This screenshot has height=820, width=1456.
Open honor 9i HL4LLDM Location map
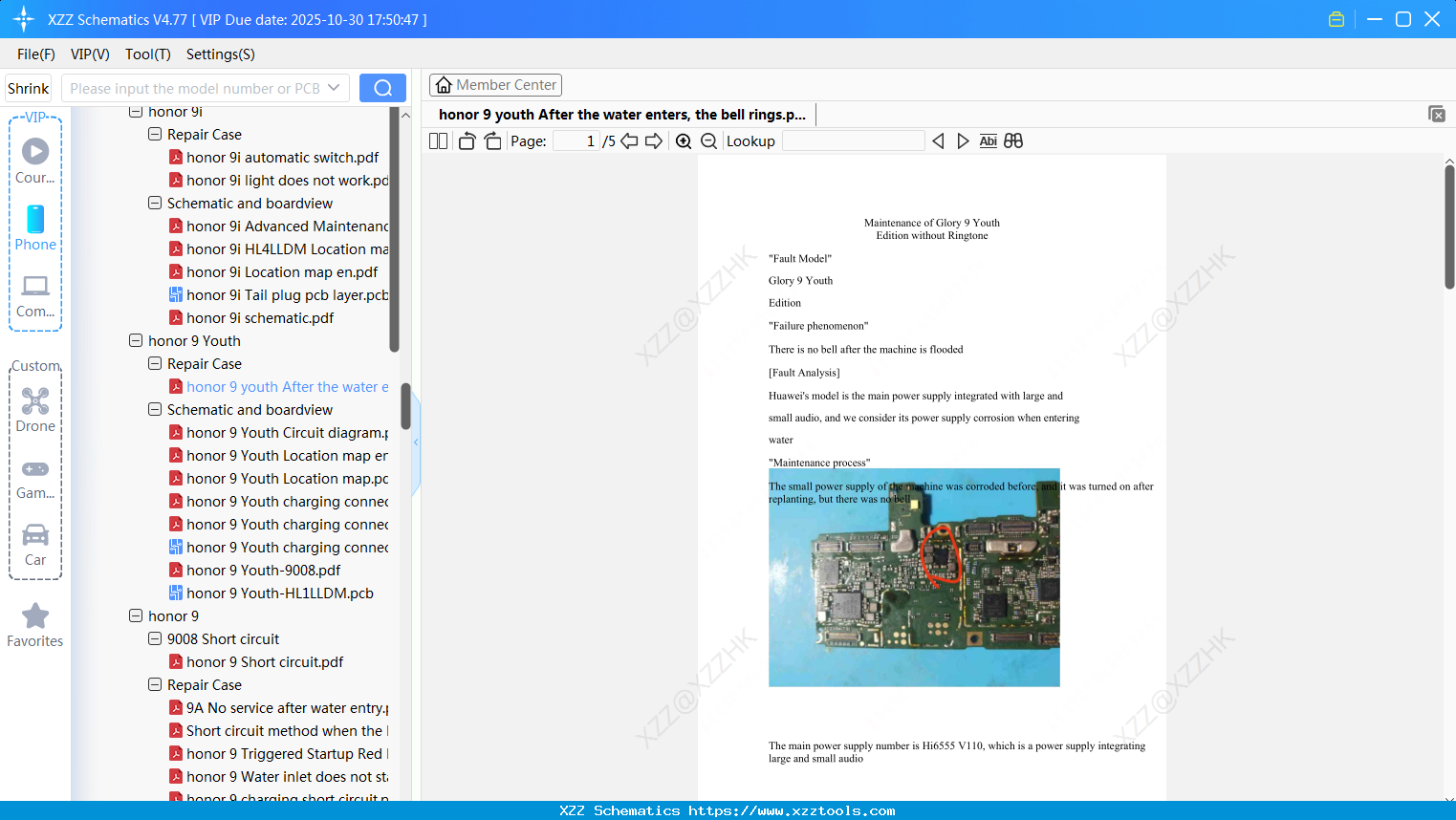288,248
